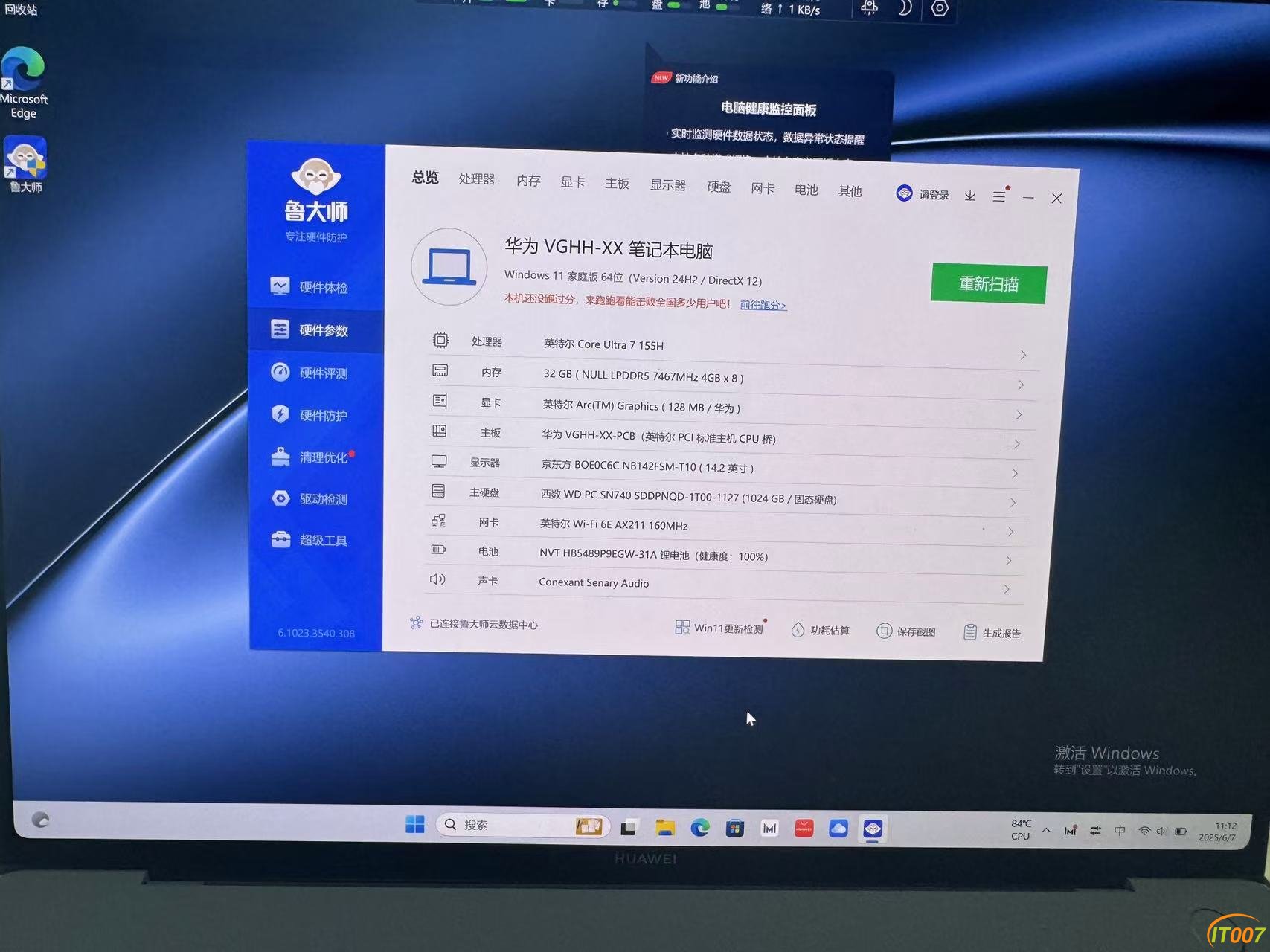This screenshot has height=952, width=1270.
Task: Switch to the 总览 tab
Action: [426, 178]
